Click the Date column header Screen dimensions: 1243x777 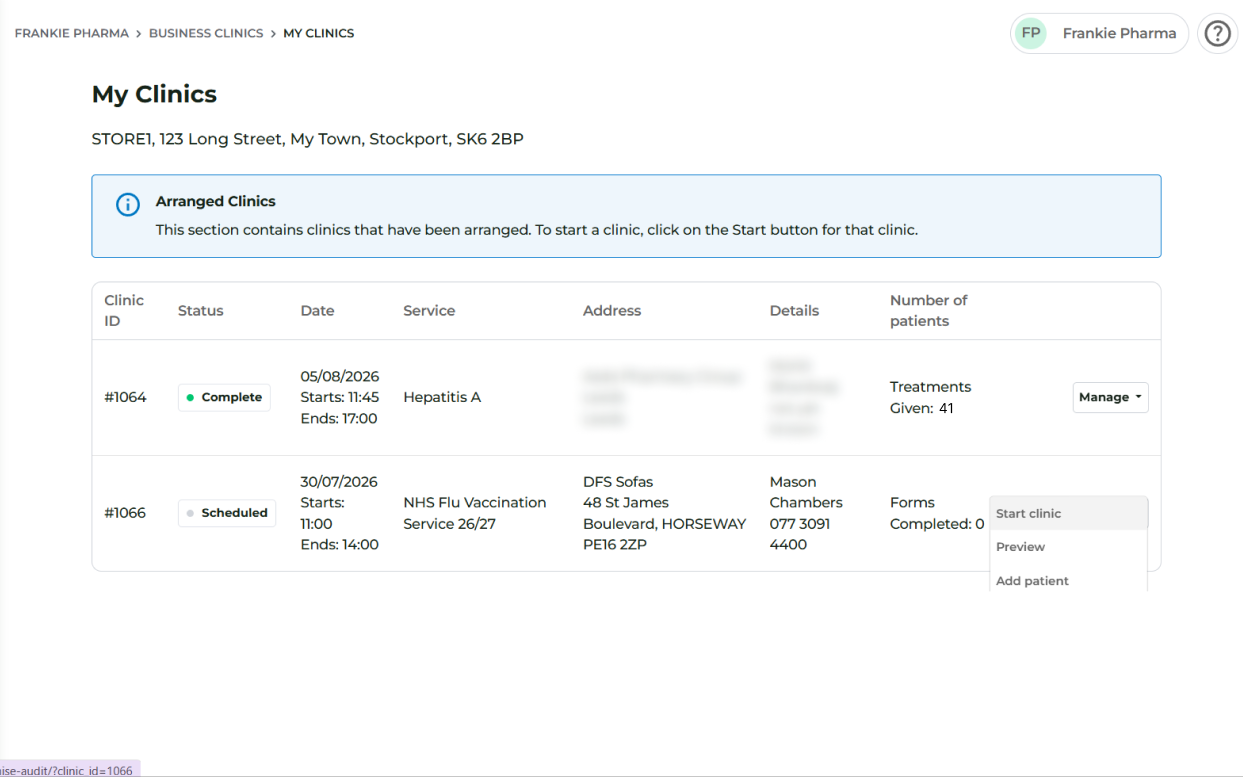(x=318, y=310)
